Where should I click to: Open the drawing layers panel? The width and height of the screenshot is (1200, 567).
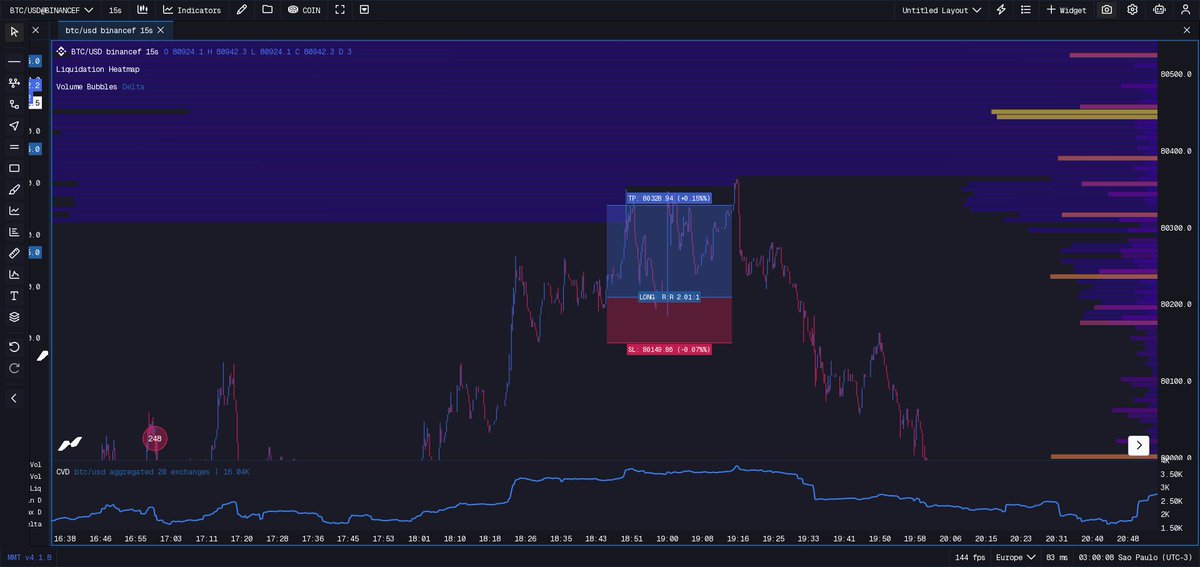coord(14,317)
